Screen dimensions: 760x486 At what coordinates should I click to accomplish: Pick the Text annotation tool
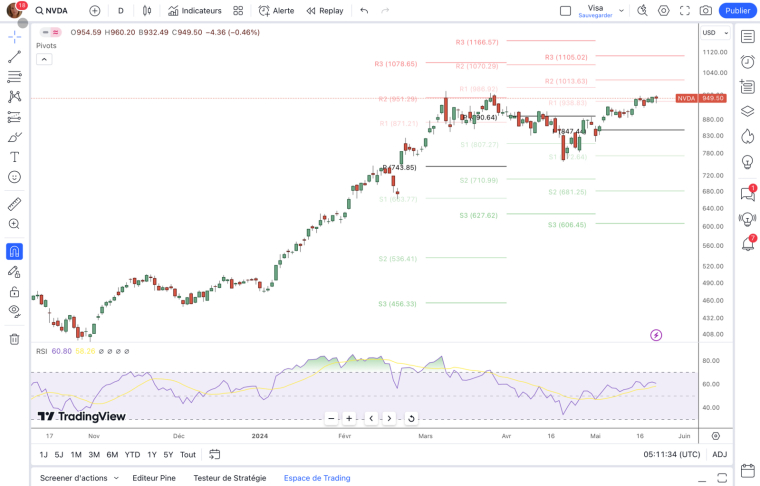click(15, 157)
